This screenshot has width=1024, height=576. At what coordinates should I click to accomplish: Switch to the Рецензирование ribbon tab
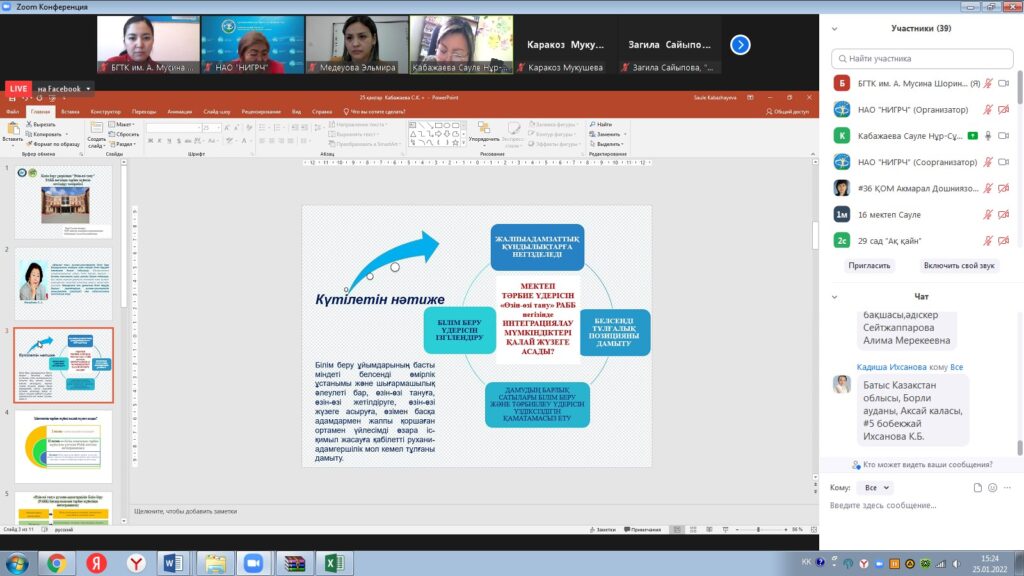pyautogui.click(x=261, y=112)
